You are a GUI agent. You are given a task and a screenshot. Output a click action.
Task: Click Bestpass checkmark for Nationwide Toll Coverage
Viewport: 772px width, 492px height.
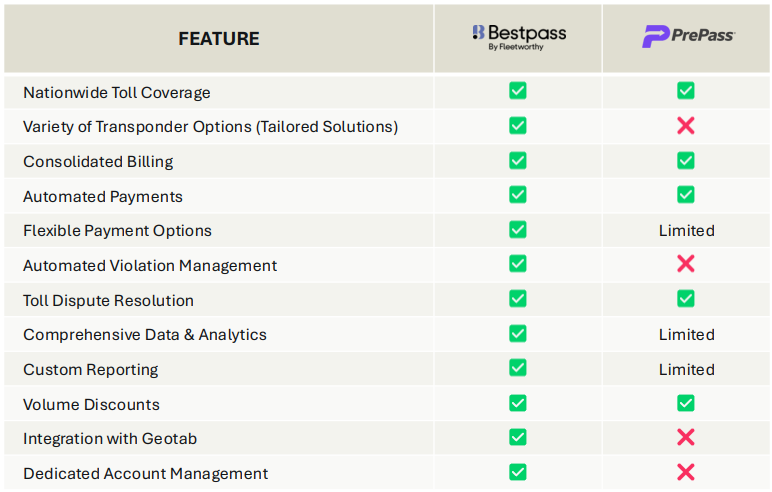tap(517, 91)
